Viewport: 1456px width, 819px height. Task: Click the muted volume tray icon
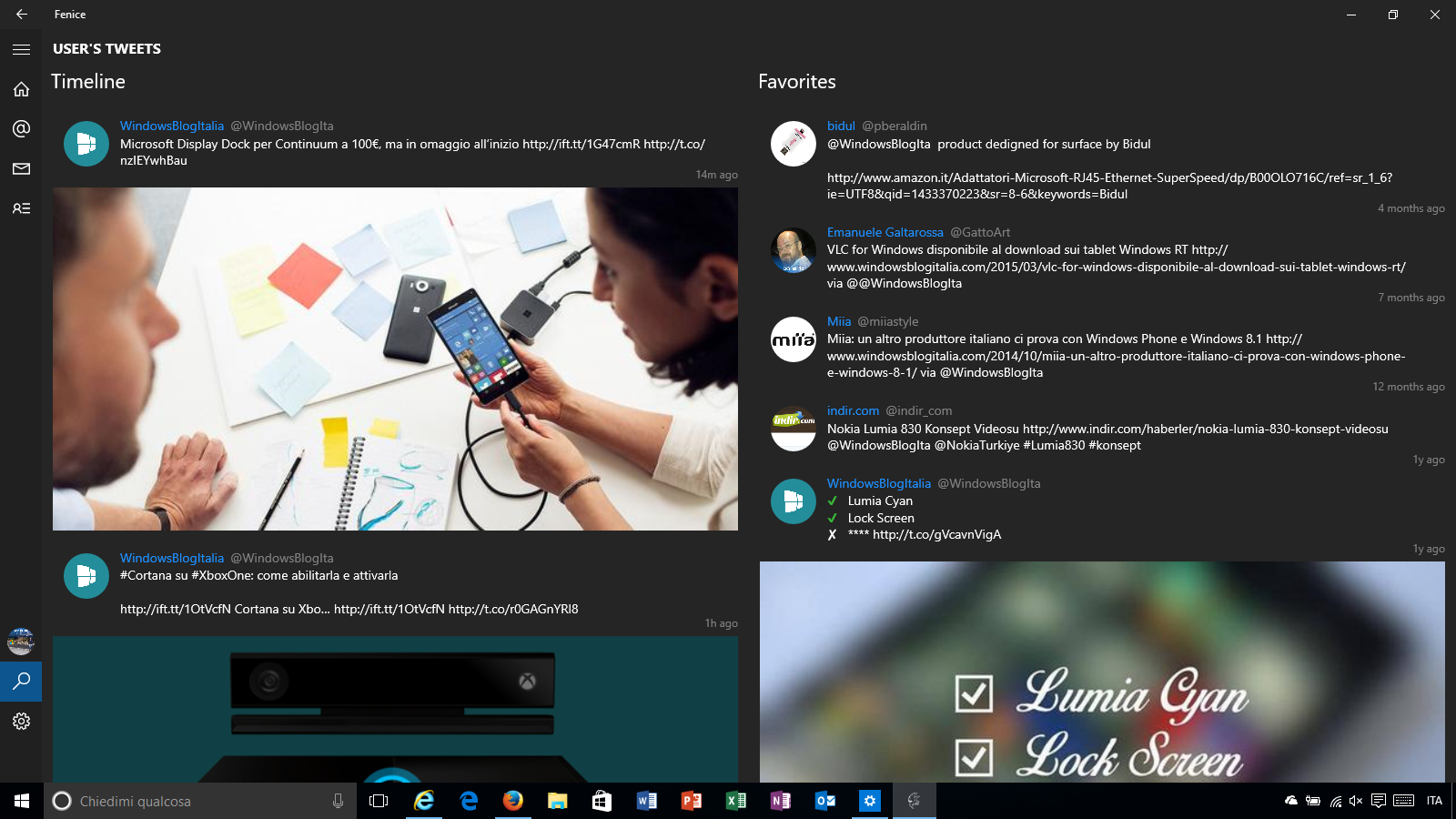click(1356, 801)
